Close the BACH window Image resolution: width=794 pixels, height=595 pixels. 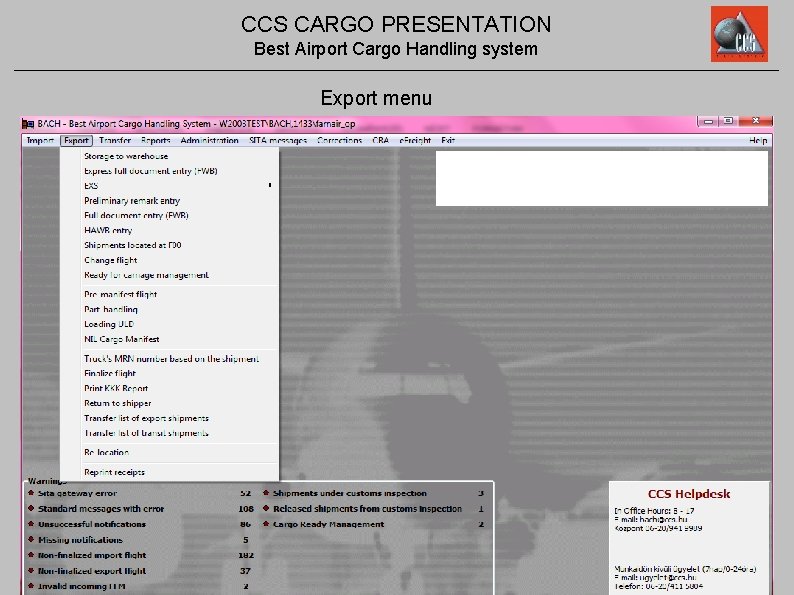coord(756,122)
